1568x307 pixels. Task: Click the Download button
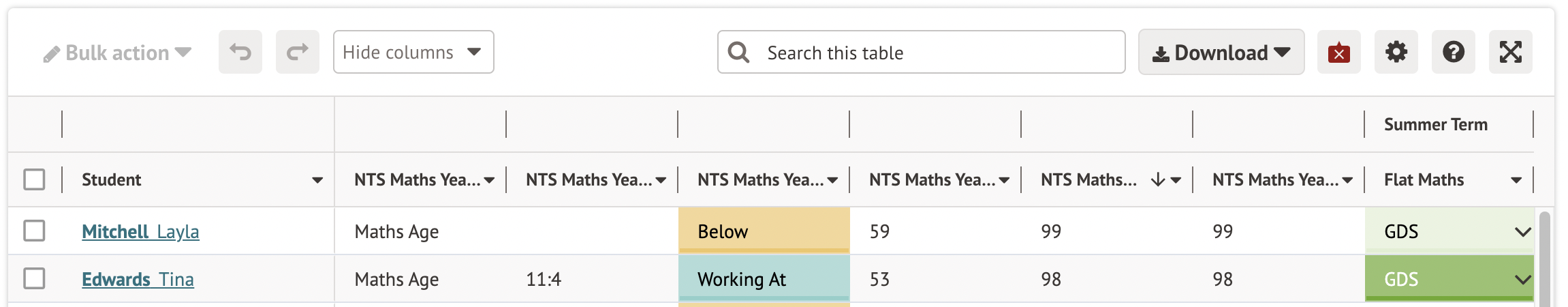(x=1221, y=53)
